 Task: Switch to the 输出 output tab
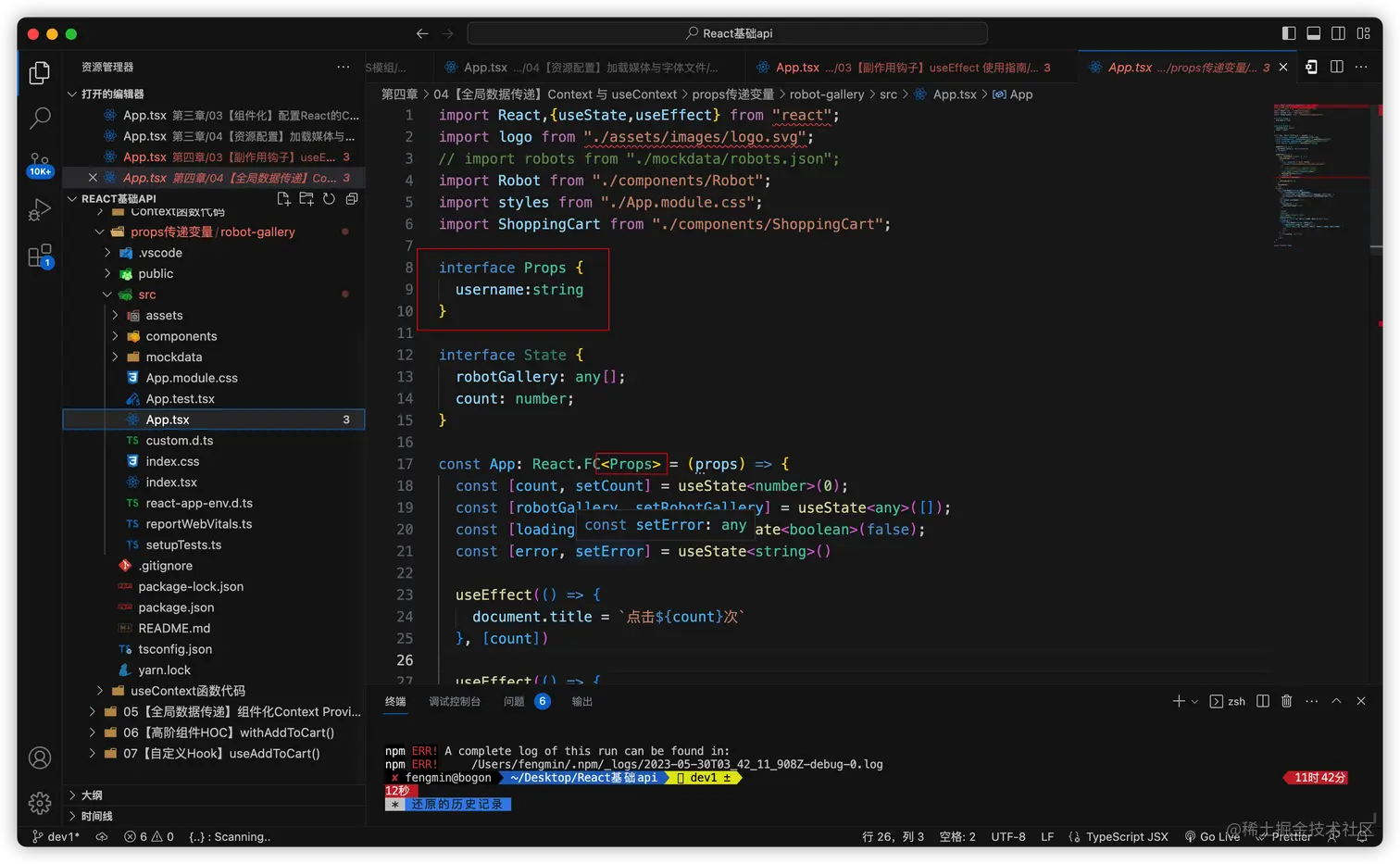click(x=581, y=701)
